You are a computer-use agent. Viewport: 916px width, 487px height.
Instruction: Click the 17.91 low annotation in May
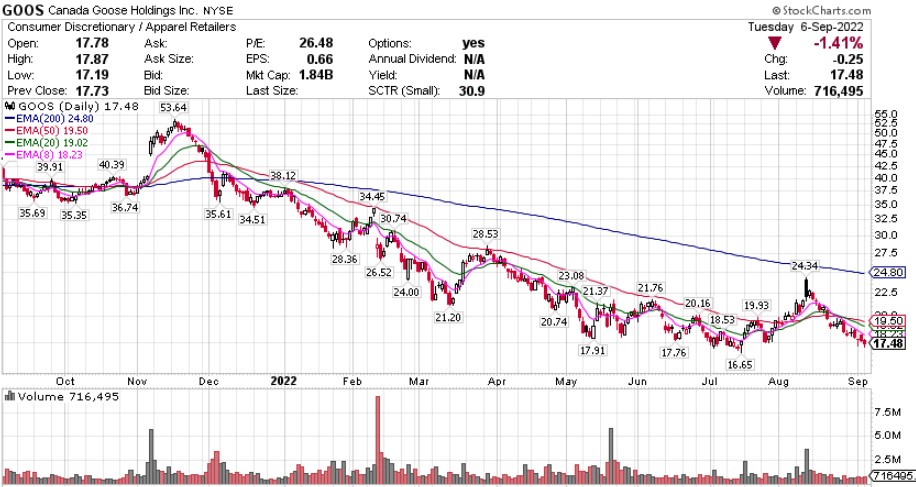592,350
